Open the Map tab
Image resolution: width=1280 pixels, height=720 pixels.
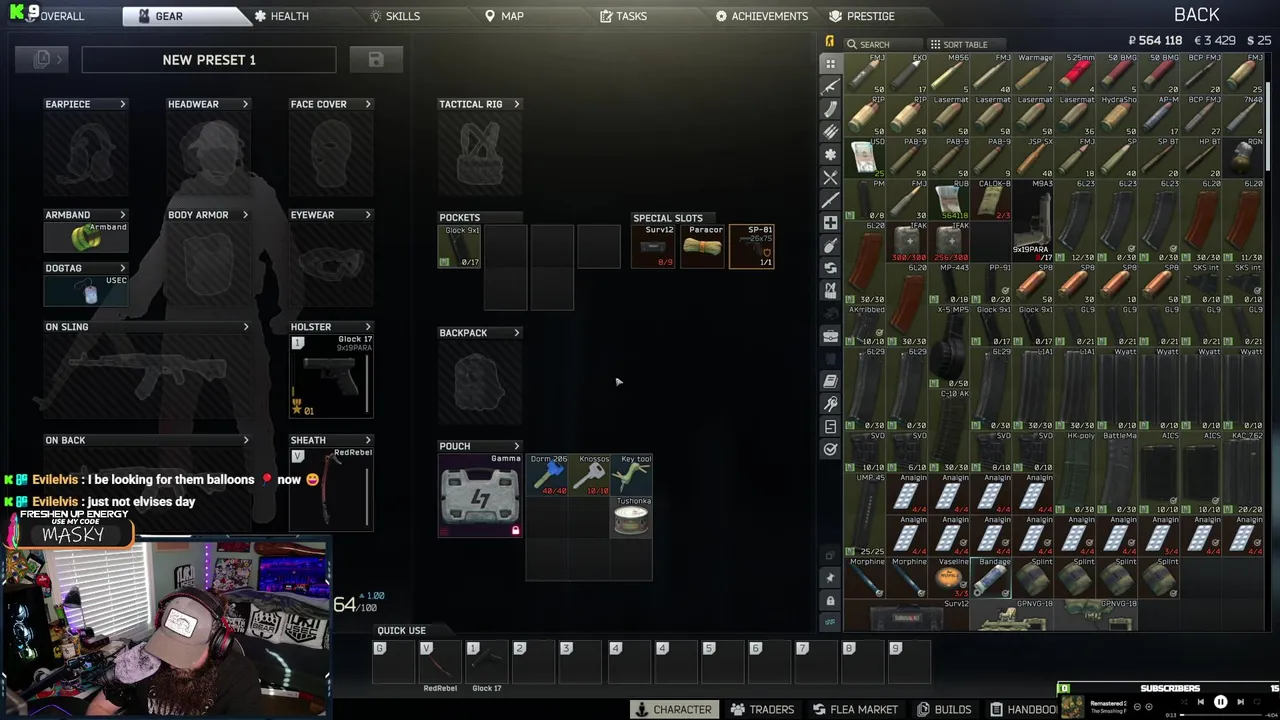point(504,16)
